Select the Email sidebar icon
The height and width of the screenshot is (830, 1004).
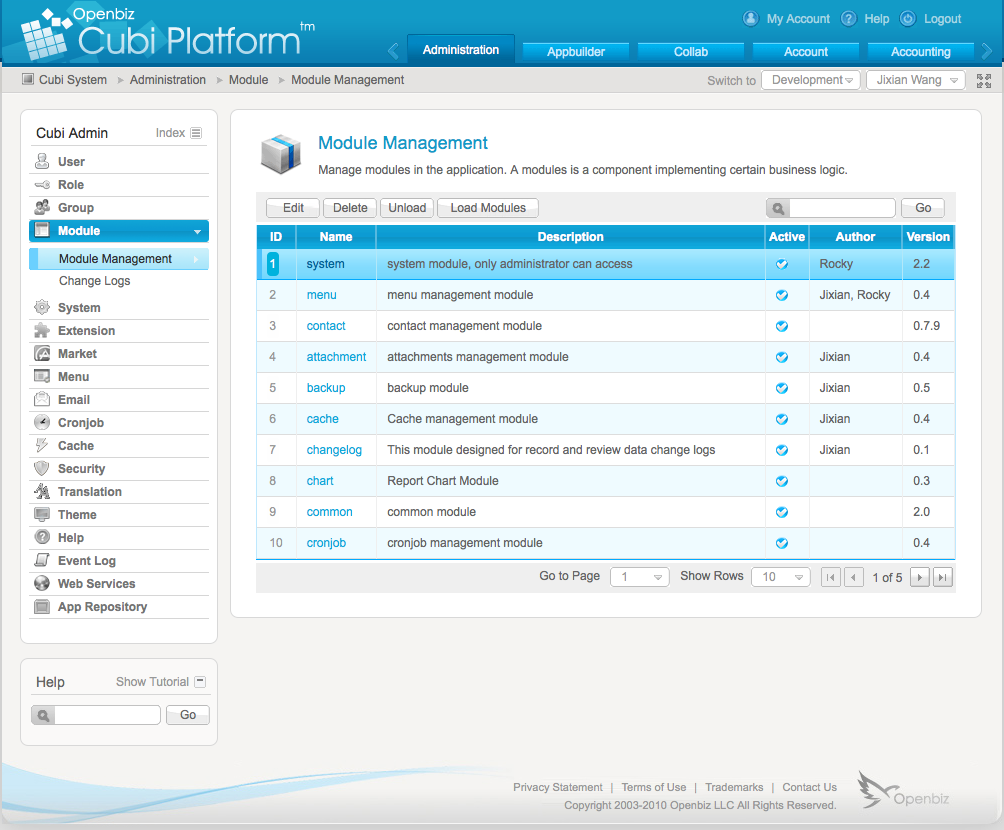(x=40, y=399)
